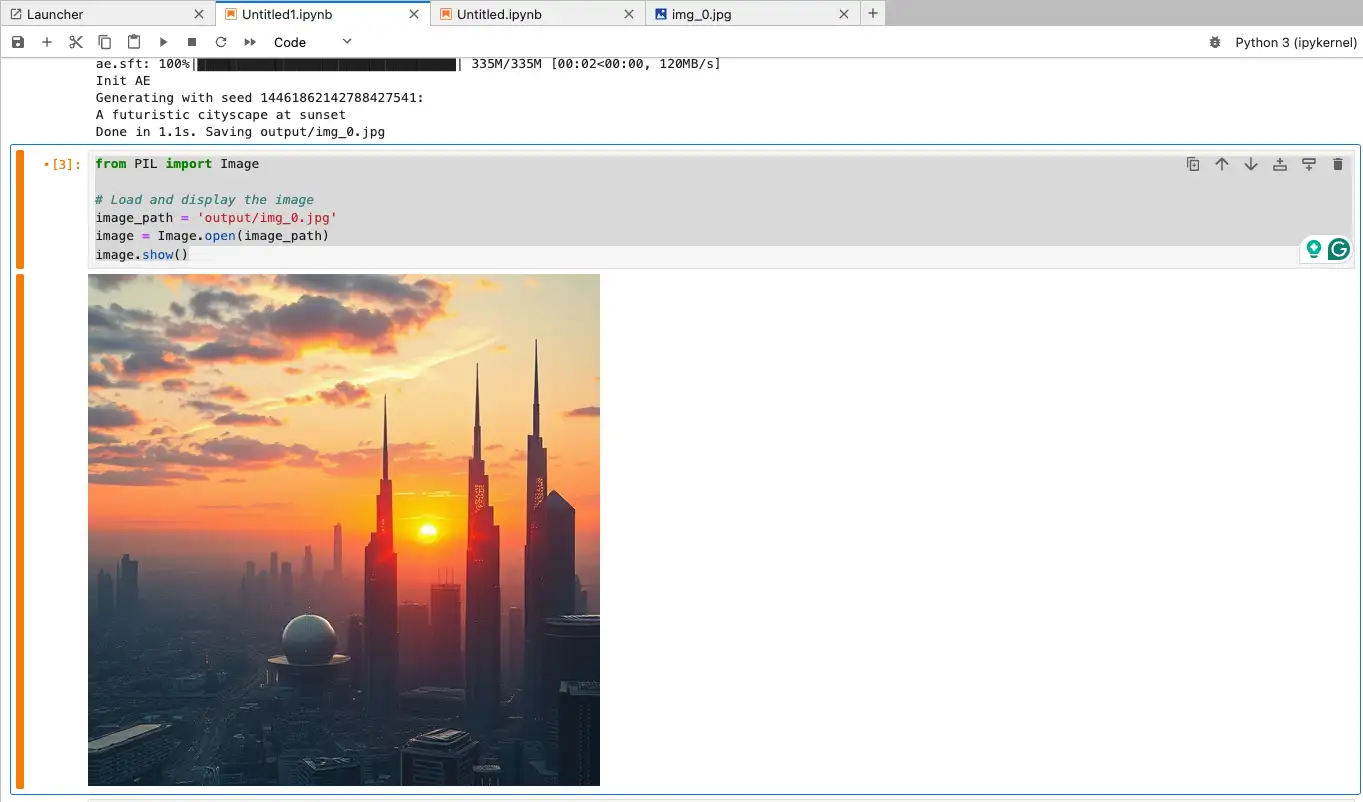Close the img_0.jpg tab
This screenshot has width=1363, height=802.
844,14
